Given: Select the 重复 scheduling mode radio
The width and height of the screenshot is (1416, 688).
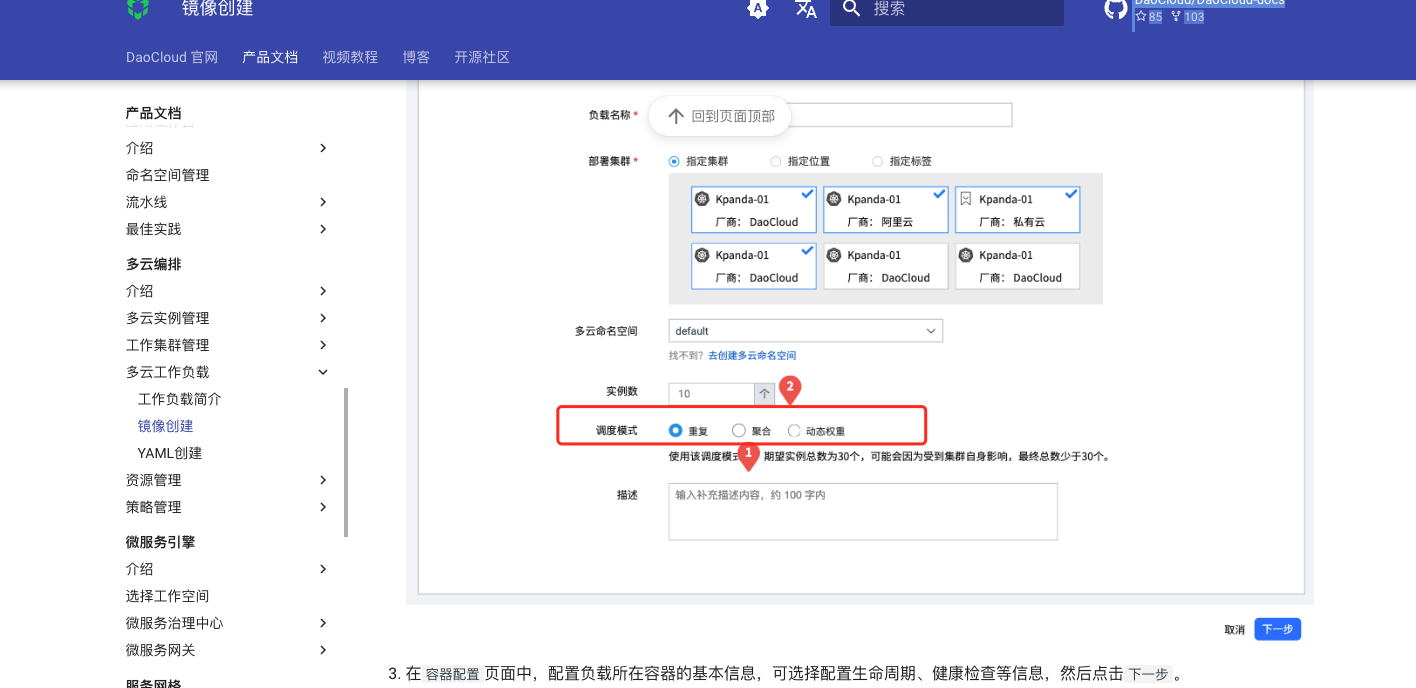Looking at the screenshot, I should [x=675, y=430].
